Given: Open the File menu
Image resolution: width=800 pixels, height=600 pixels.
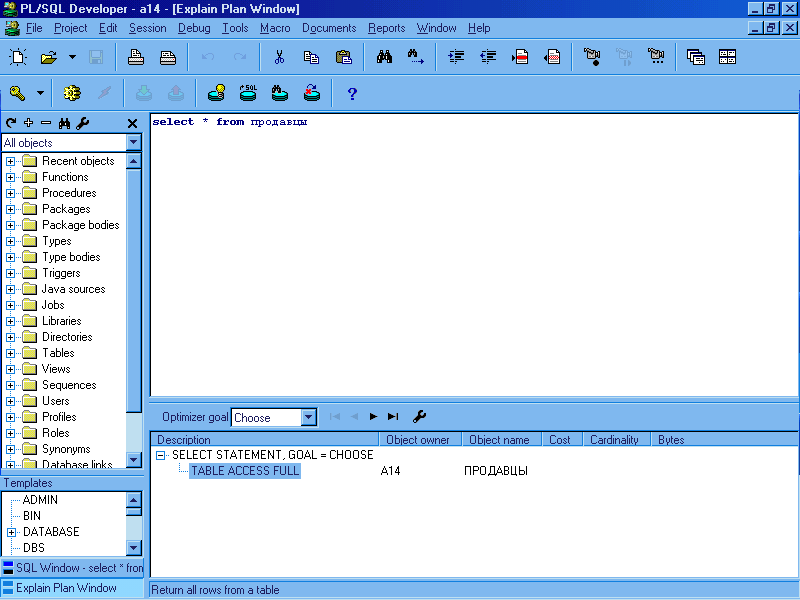Looking at the screenshot, I should (34, 28).
